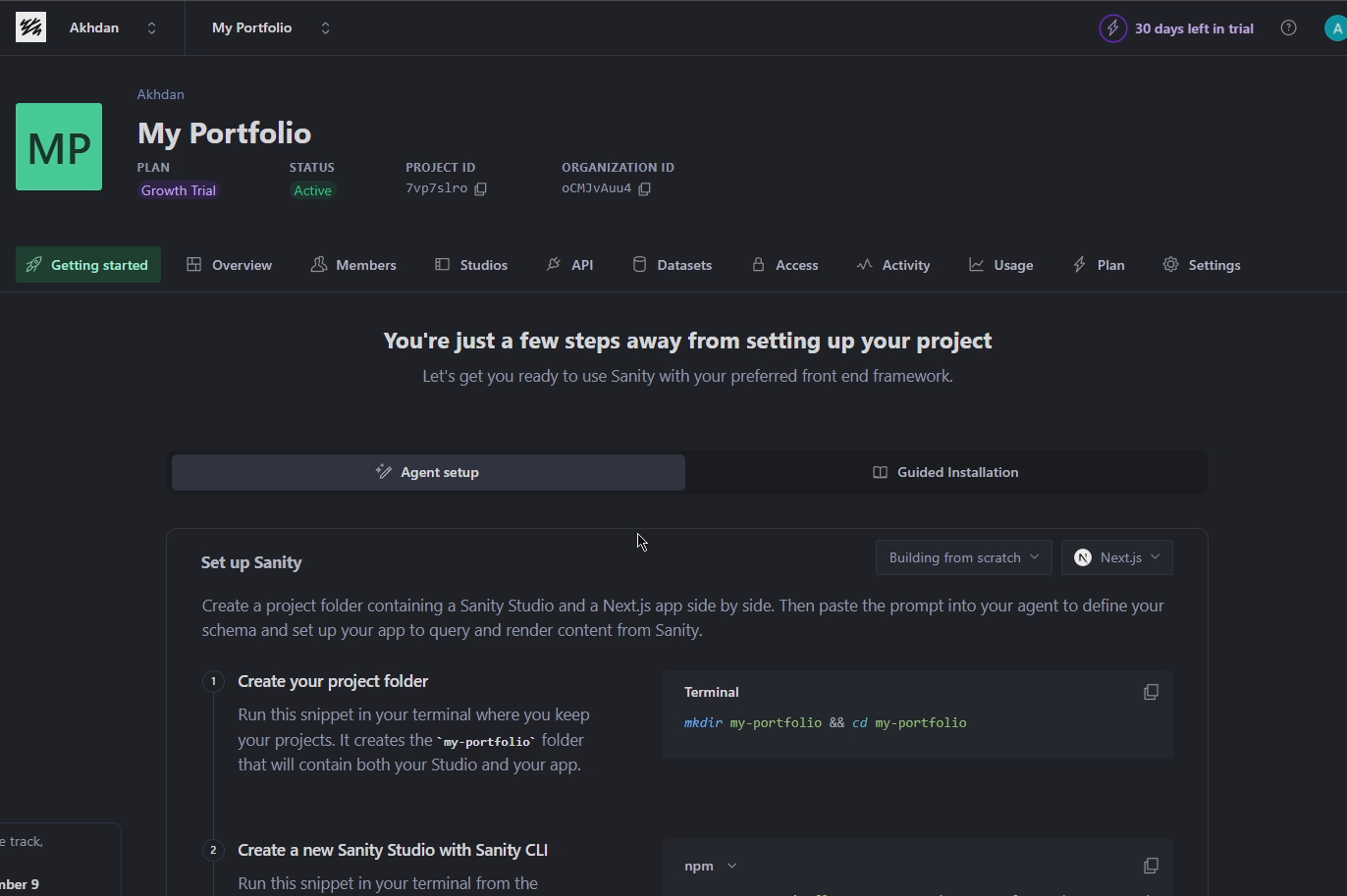Open the user avatar menu
This screenshot has width=1347, height=896.
point(1335,28)
